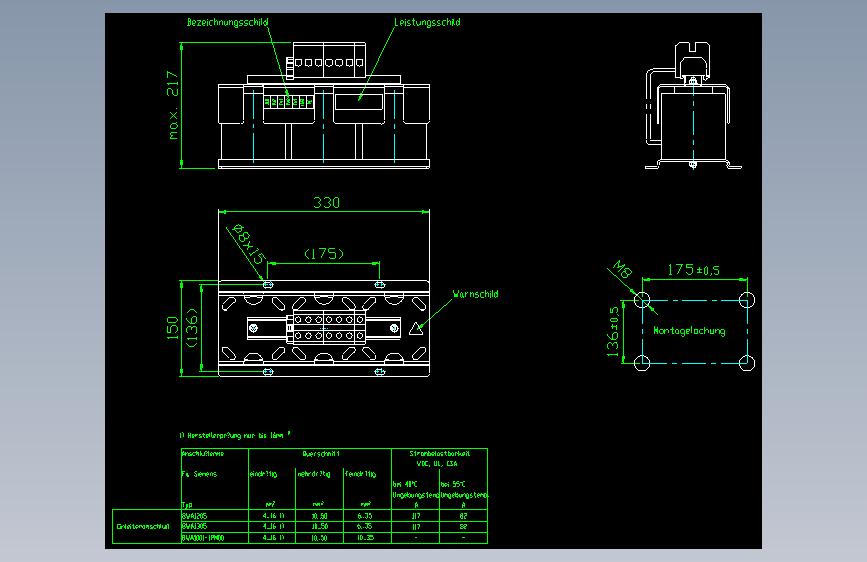Click the 'Herstellerprüfung' footnote line

pyautogui.click(x=235, y=435)
